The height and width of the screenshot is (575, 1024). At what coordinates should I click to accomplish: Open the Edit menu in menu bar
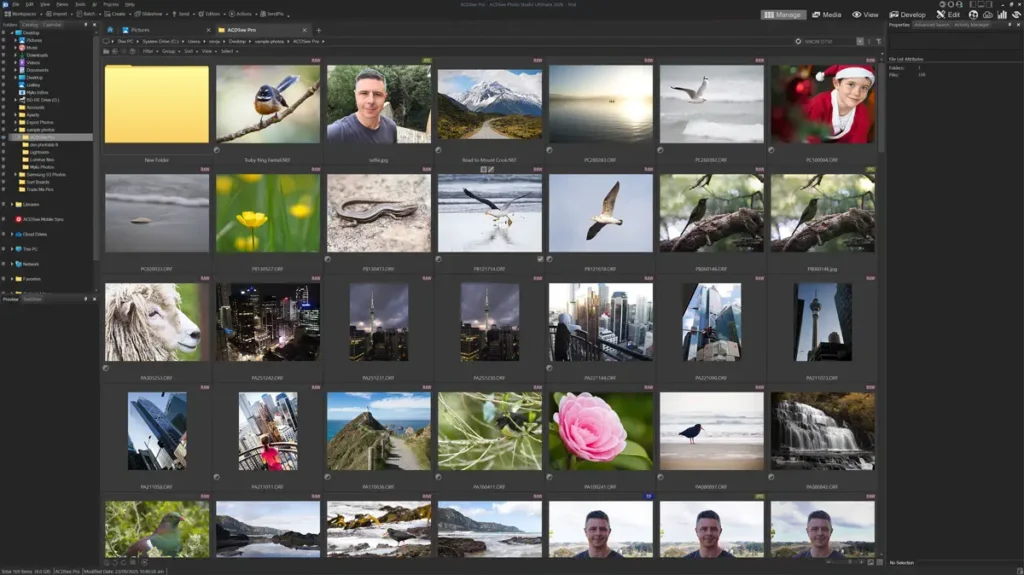[x=29, y=4]
